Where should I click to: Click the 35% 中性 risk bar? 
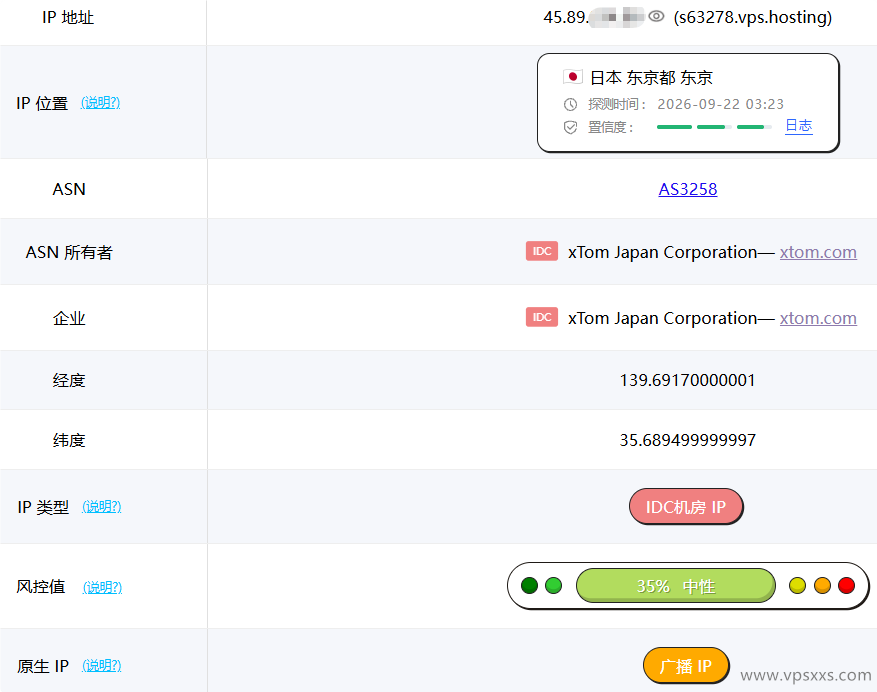(x=676, y=586)
